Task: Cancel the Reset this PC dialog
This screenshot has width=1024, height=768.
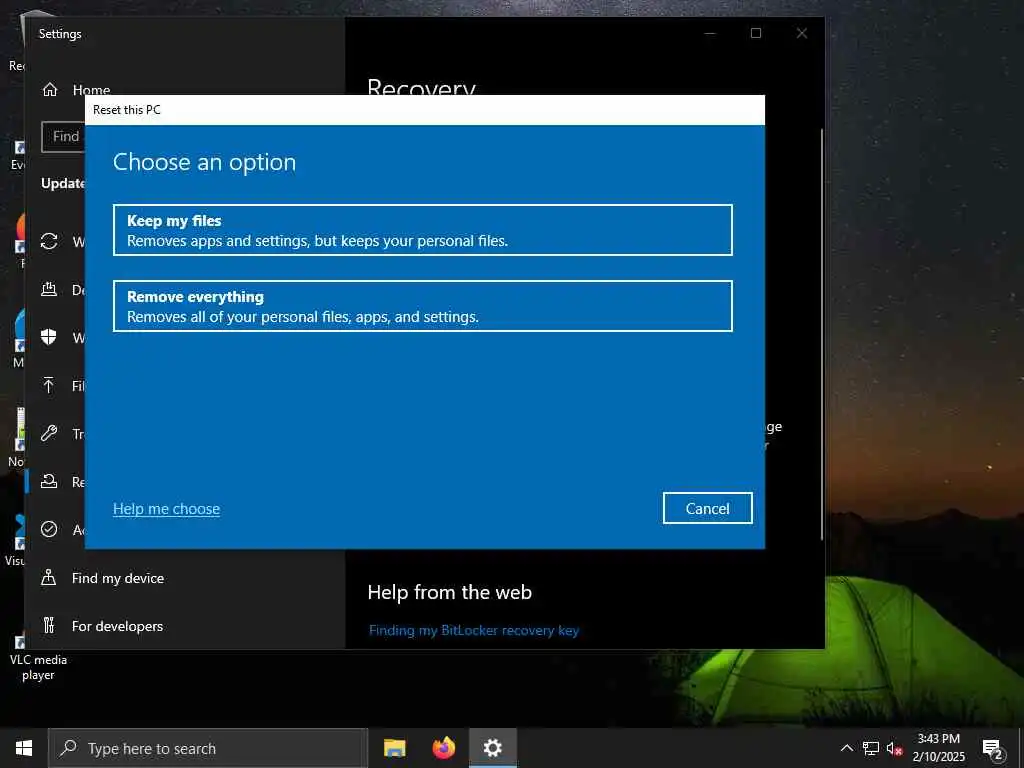Action: (x=707, y=508)
